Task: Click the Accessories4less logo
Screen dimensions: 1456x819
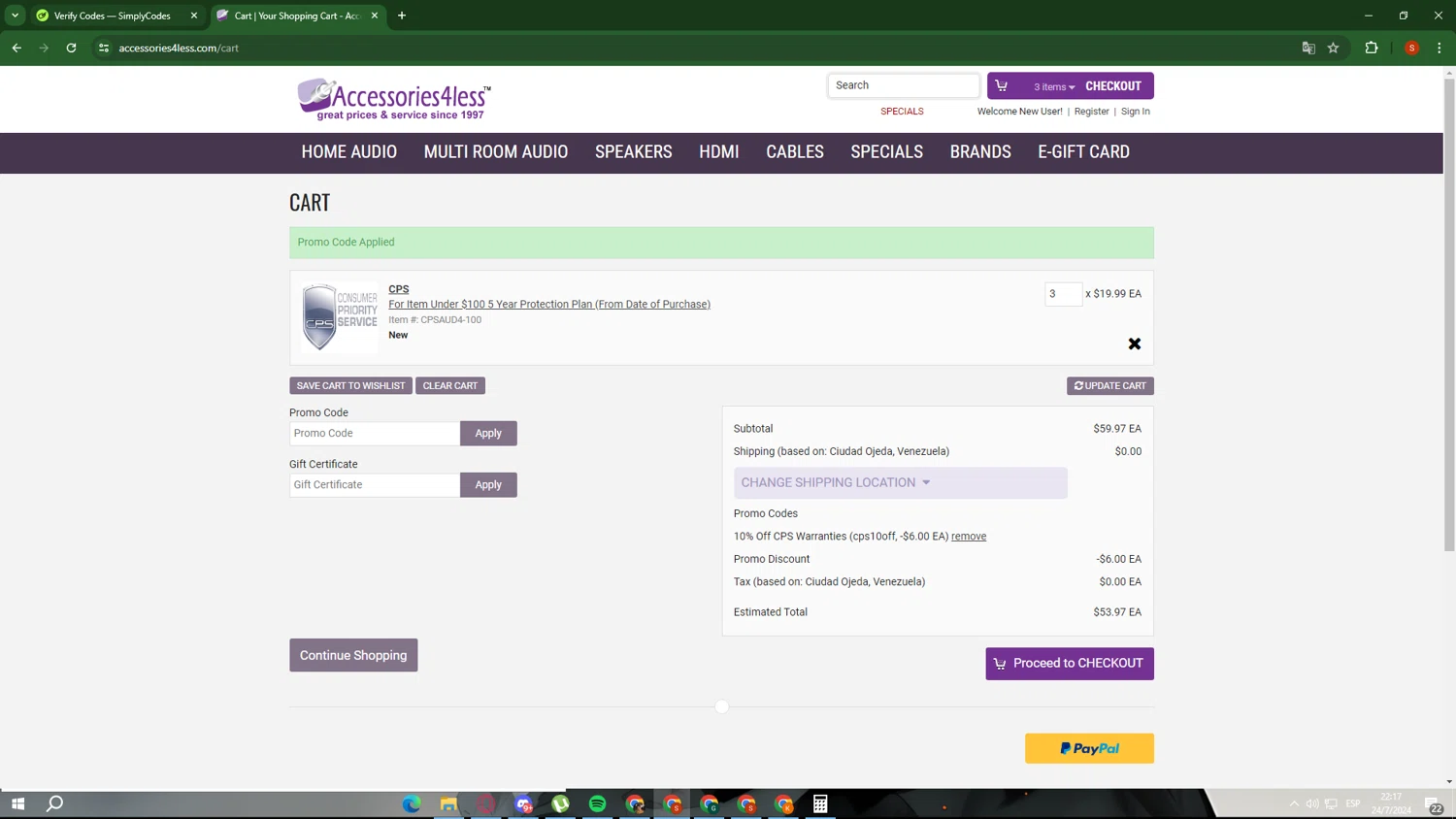Action: click(394, 99)
